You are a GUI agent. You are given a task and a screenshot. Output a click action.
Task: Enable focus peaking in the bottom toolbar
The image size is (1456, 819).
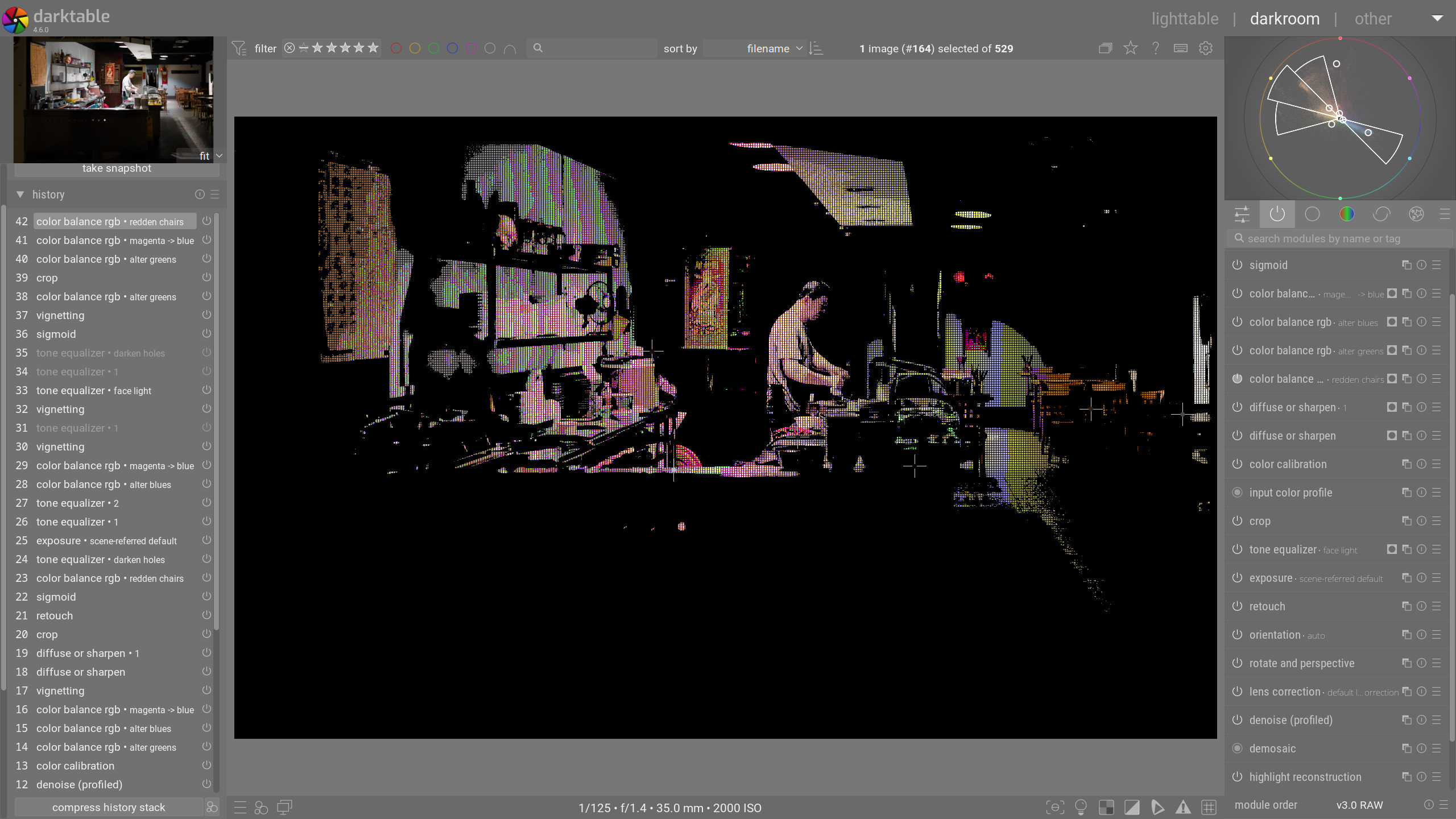tap(1055, 807)
